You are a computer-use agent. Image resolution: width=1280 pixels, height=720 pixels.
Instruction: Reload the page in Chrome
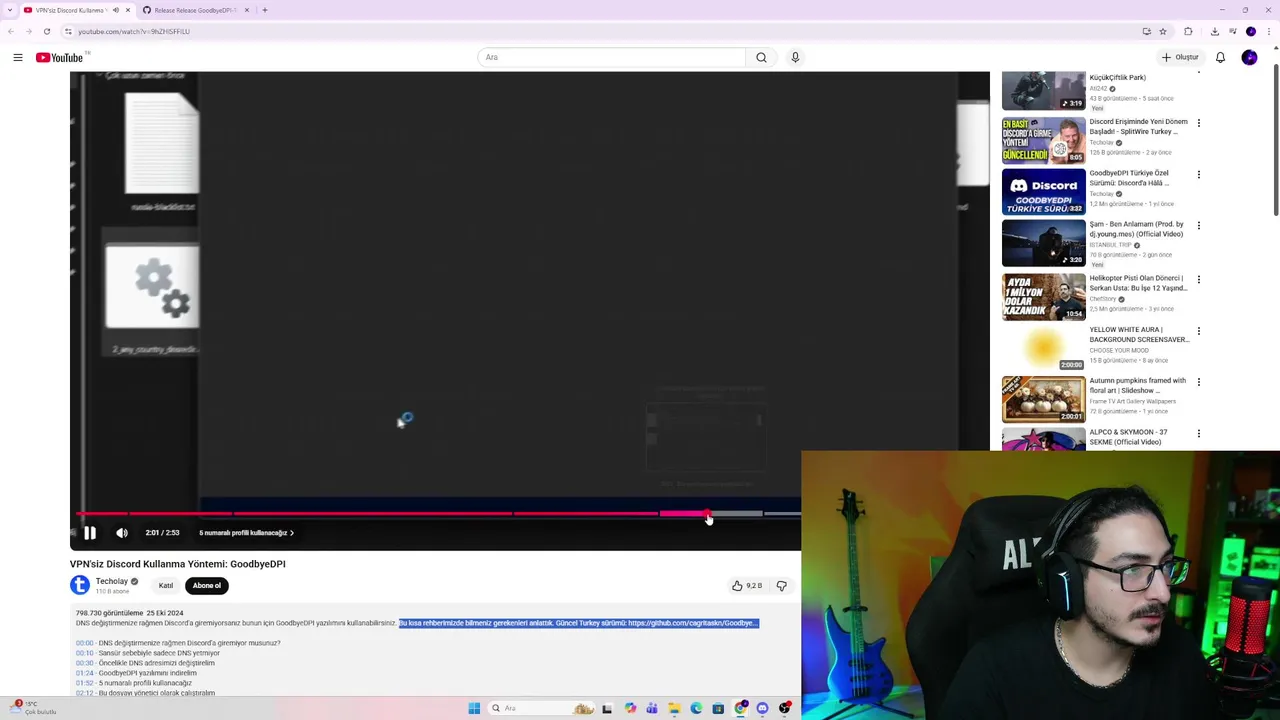(x=47, y=31)
